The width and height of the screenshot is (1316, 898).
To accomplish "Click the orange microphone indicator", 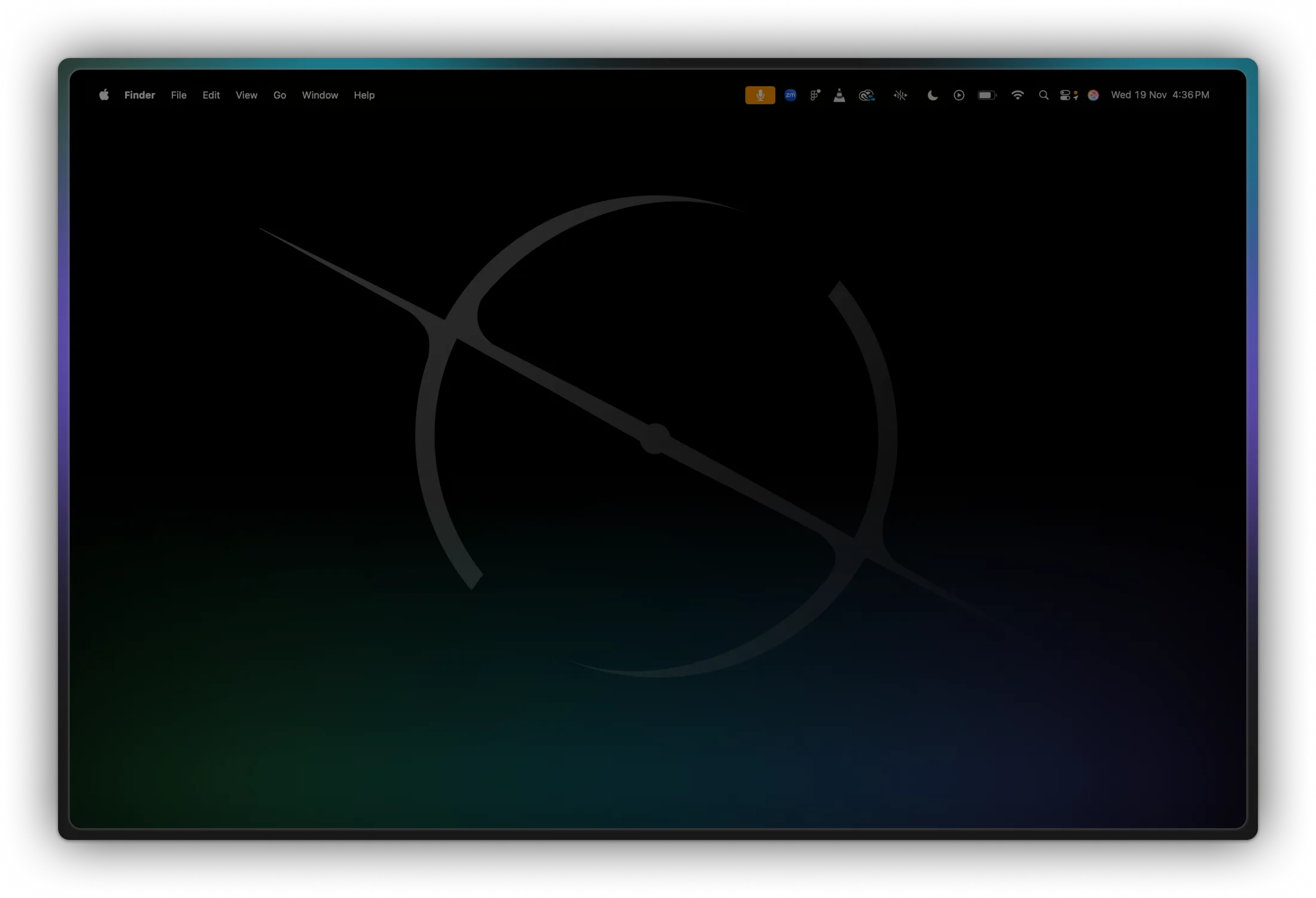I will 760,95.
